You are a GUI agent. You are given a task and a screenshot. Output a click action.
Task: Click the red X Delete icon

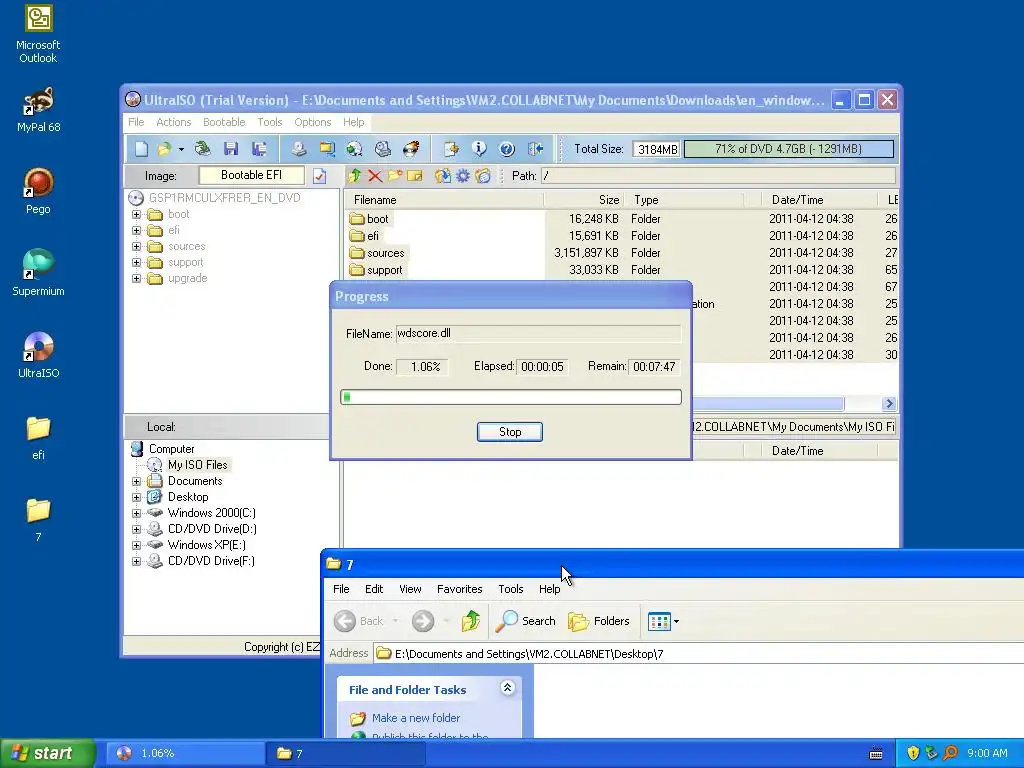[375, 176]
